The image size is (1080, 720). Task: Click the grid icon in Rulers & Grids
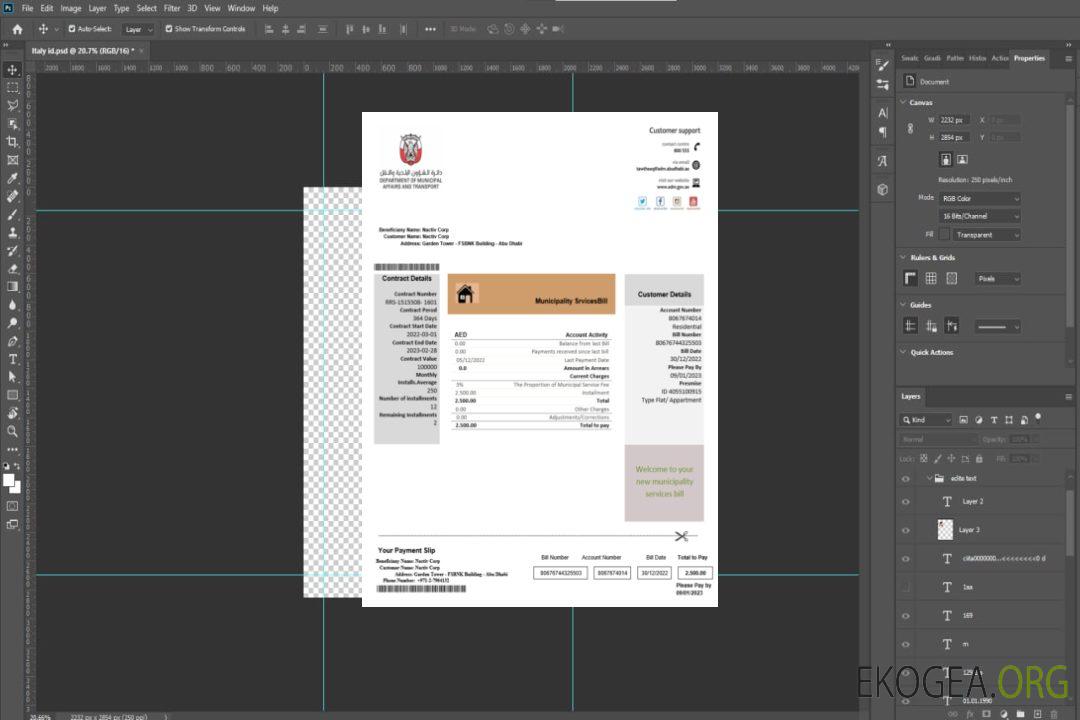(x=931, y=279)
